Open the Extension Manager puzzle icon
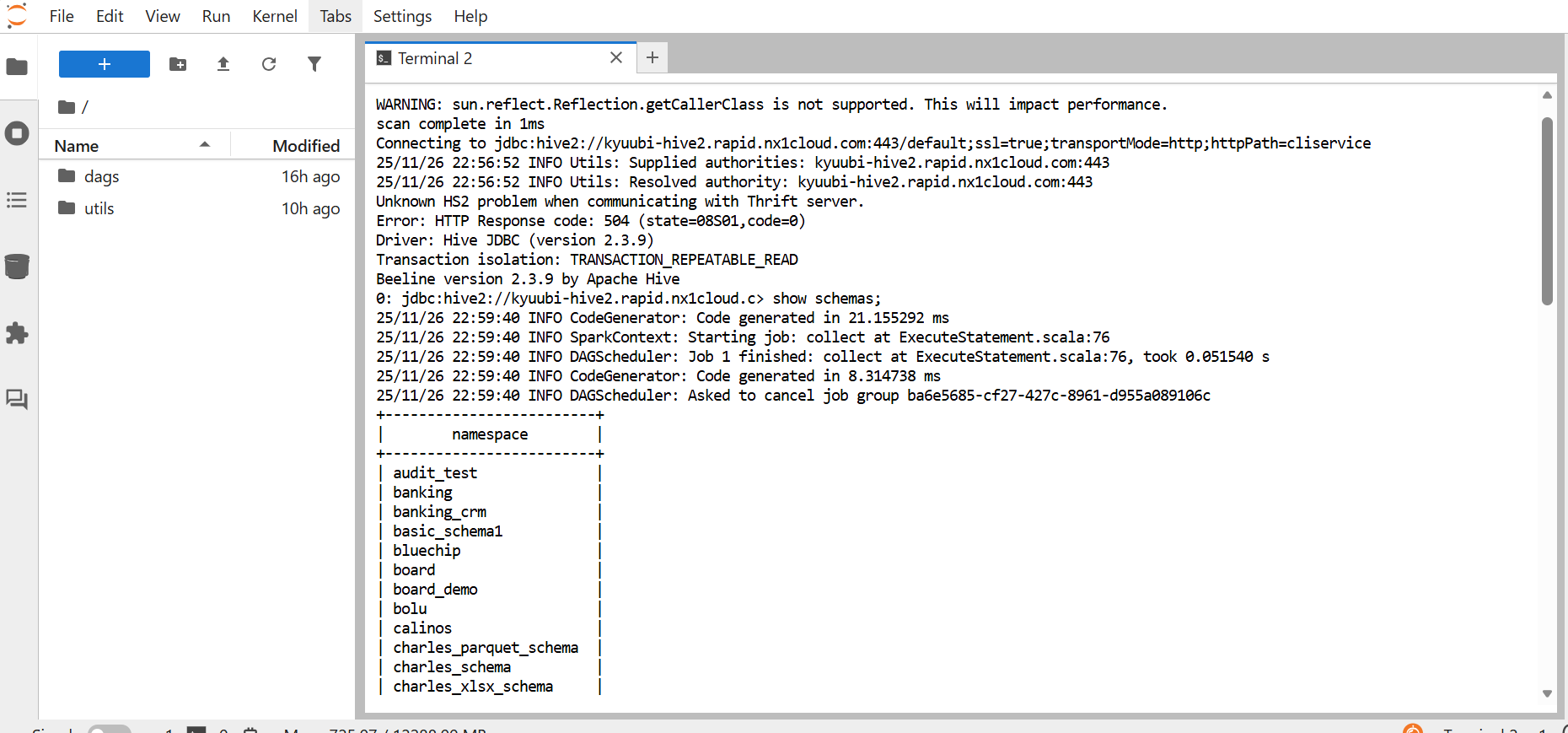Image resolution: width=1568 pixels, height=733 pixels. [x=17, y=333]
